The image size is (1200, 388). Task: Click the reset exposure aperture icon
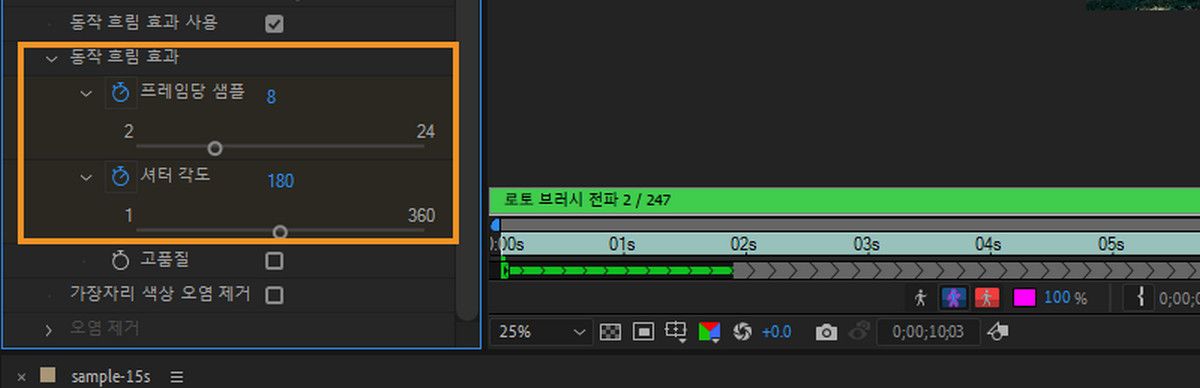tap(742, 331)
